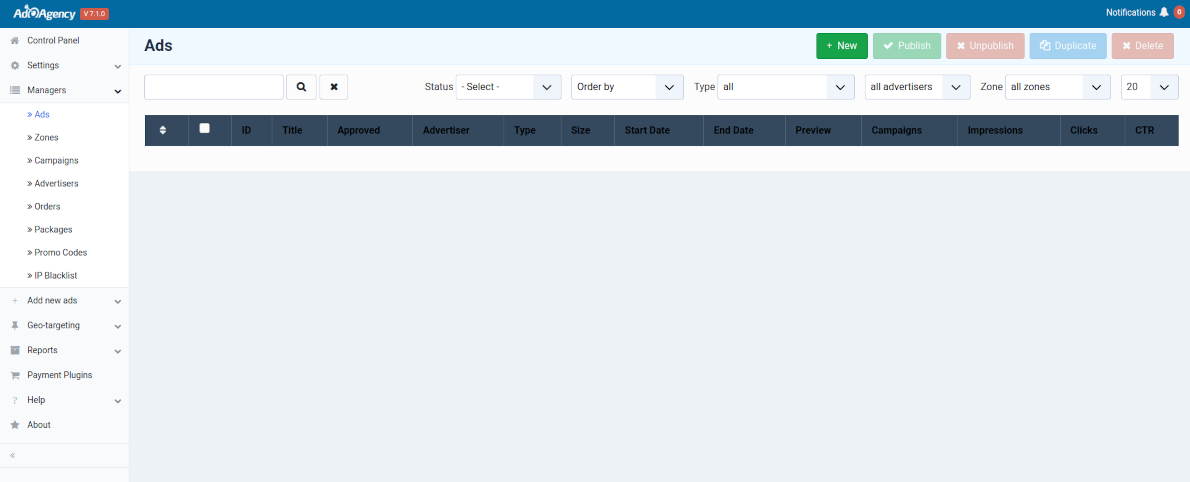Viewport: 1190px width, 482px height.
Task: Click the Help question mark icon
Action: point(14,400)
